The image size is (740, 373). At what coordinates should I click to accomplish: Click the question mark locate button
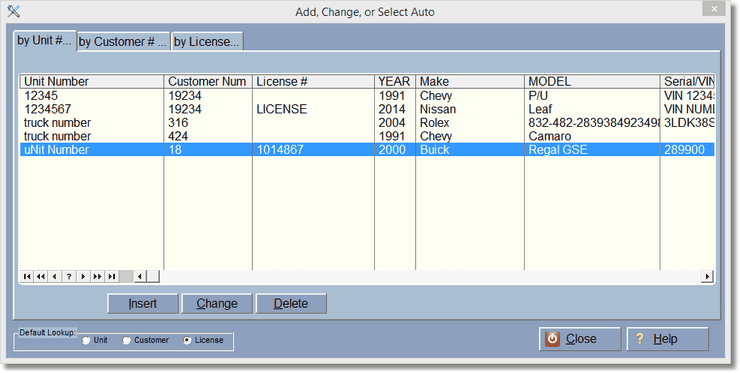pyautogui.click(x=69, y=276)
